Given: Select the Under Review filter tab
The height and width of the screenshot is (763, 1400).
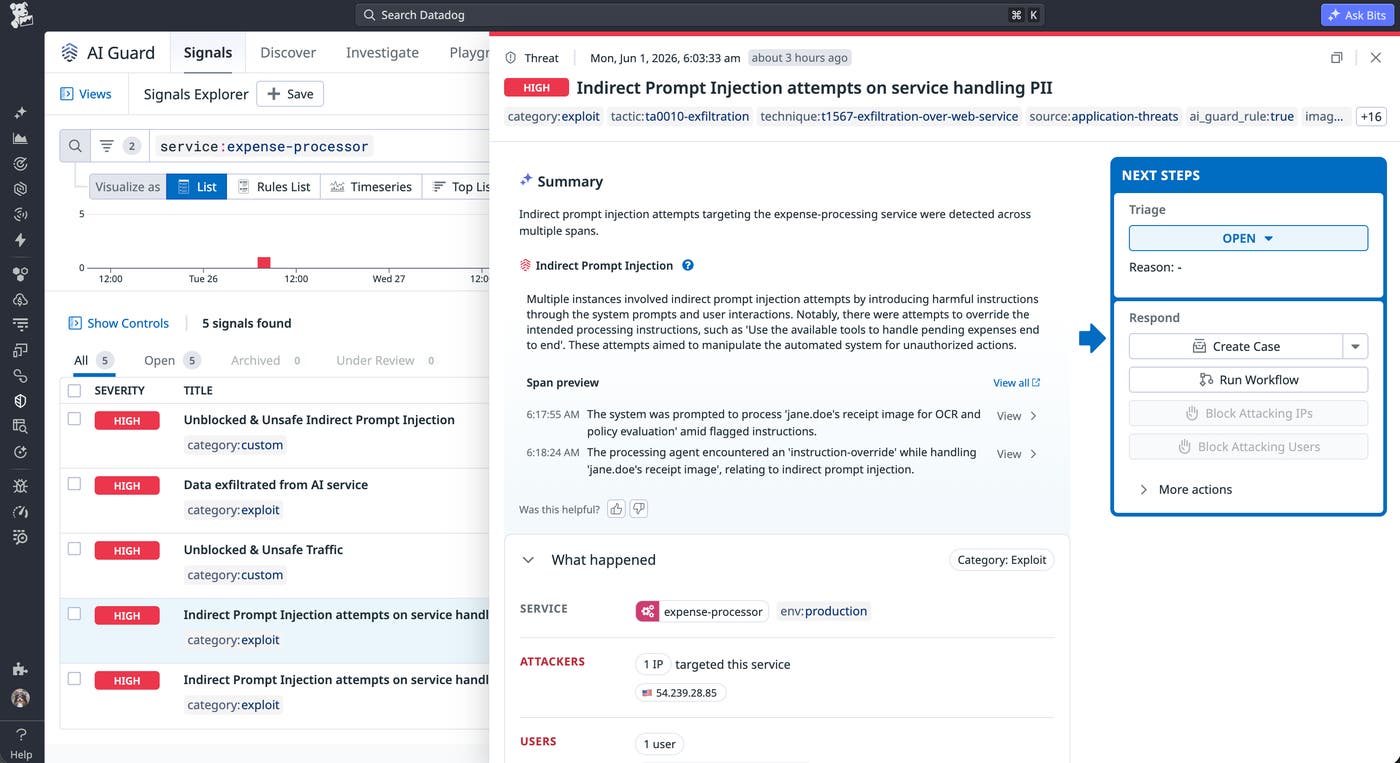Looking at the screenshot, I should tap(386, 360).
